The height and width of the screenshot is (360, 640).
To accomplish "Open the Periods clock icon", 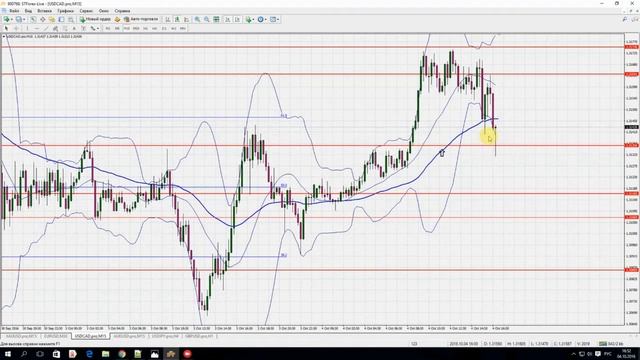I will (x=260, y=19).
